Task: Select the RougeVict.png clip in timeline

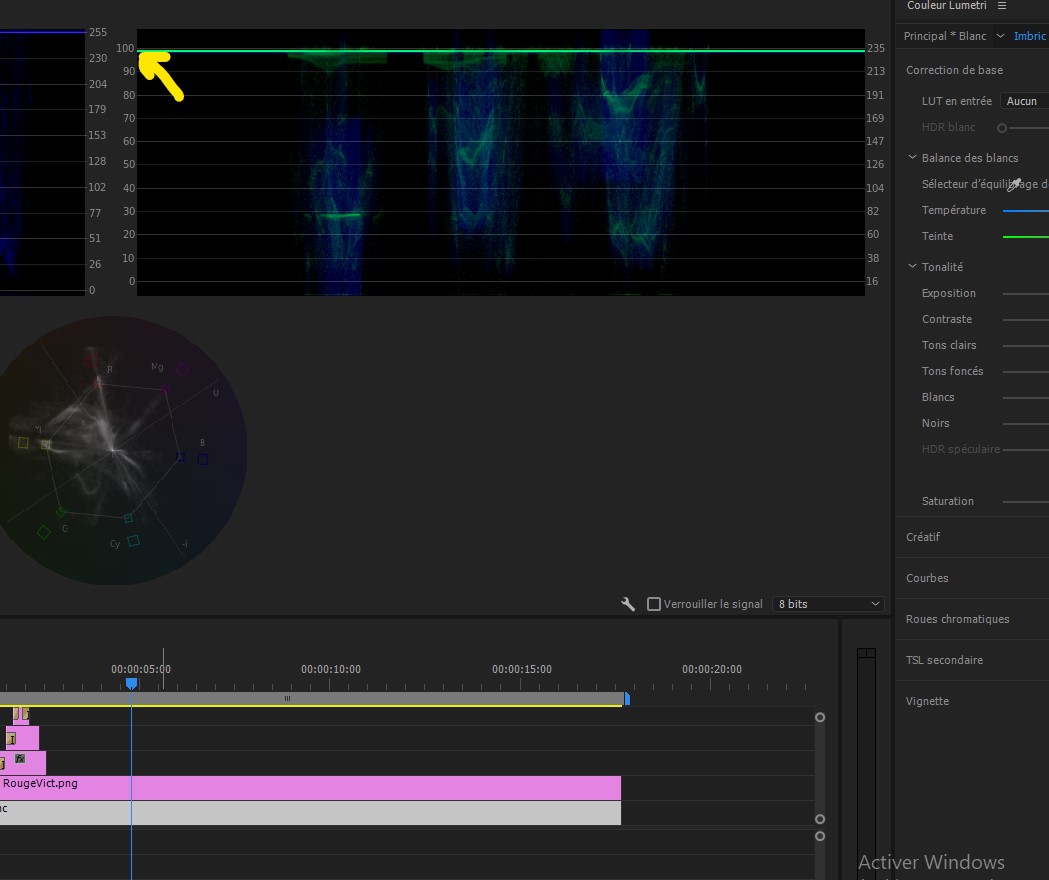Action: [x=300, y=787]
